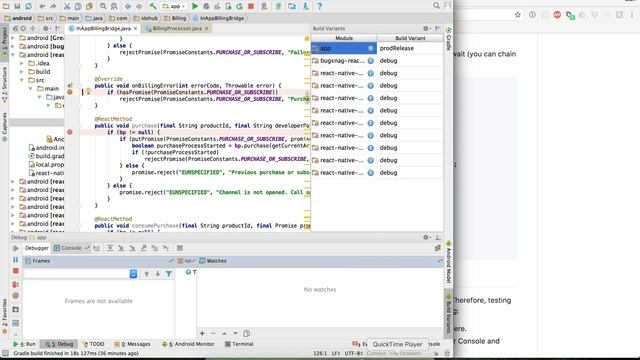The image size is (640, 360).
Task: Click InAppBillingBridge breadcrumb in navigation bar
Action: pyautogui.click(x=218, y=18)
